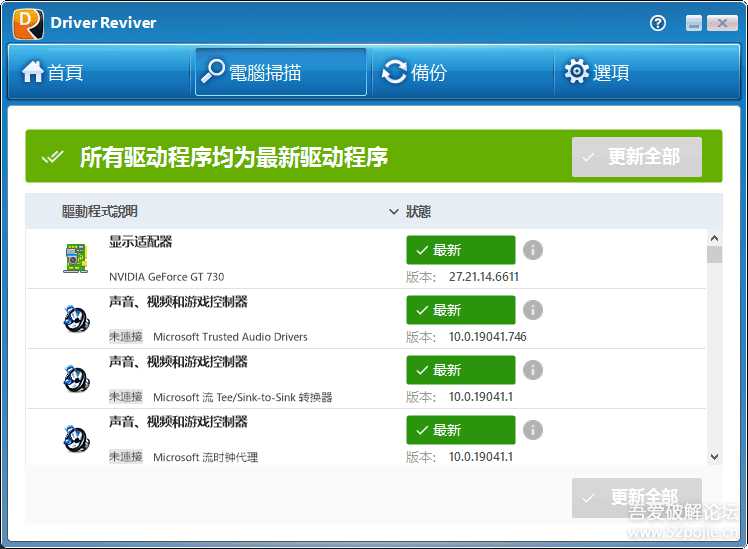Switch to the 電腦掃描 scan tab
Screen dimensions: 748x549
click(280, 72)
